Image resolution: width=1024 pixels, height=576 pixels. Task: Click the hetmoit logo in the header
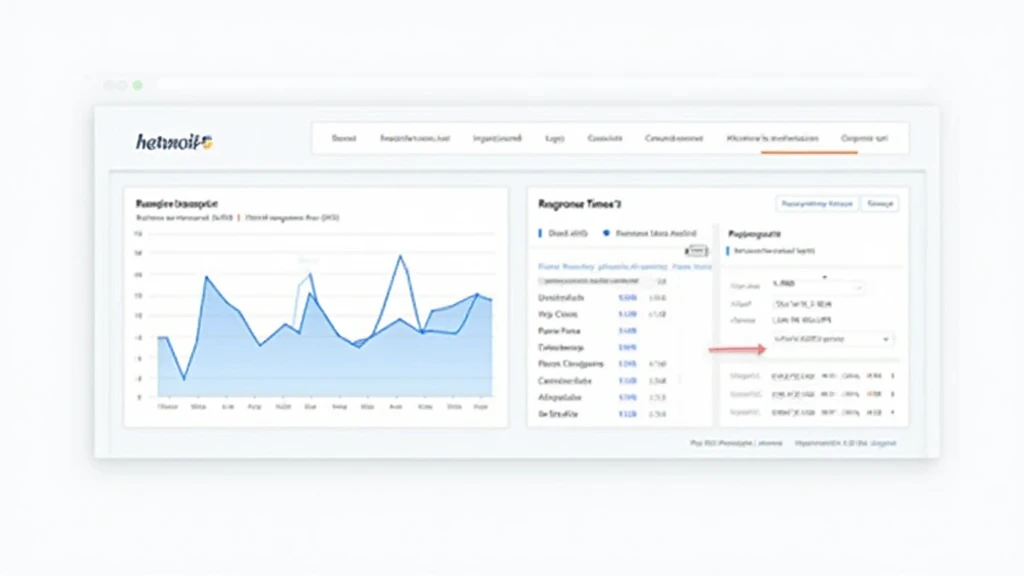click(174, 142)
